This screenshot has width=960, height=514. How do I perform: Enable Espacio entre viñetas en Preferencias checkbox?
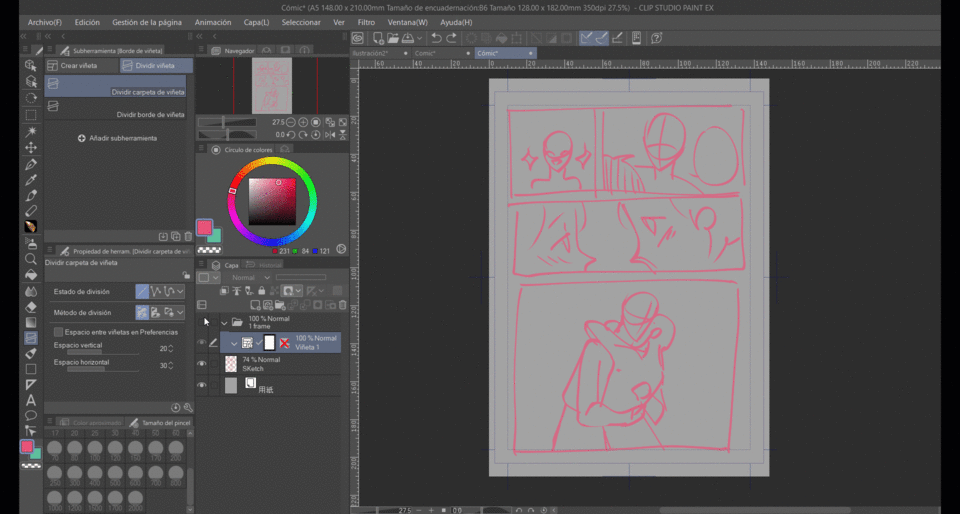(58, 332)
